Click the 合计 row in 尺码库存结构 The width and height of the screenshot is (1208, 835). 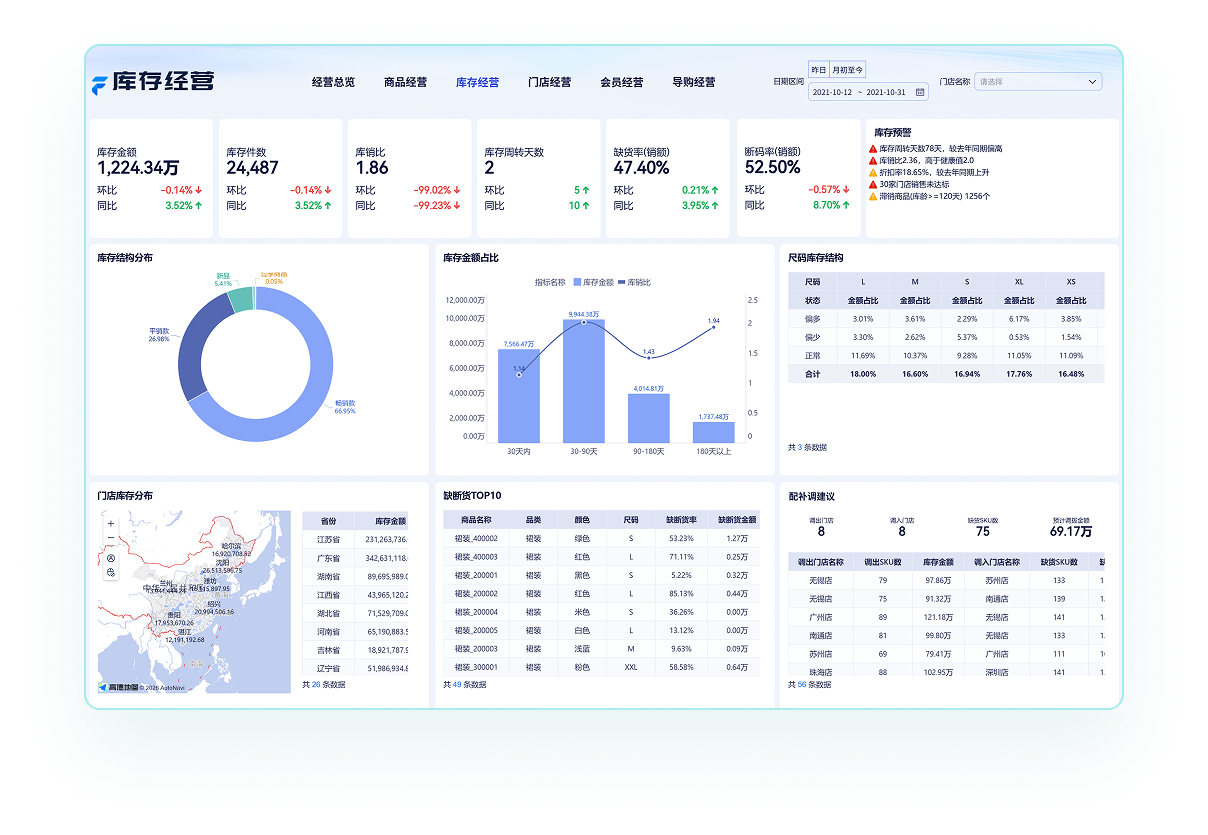(x=946, y=374)
